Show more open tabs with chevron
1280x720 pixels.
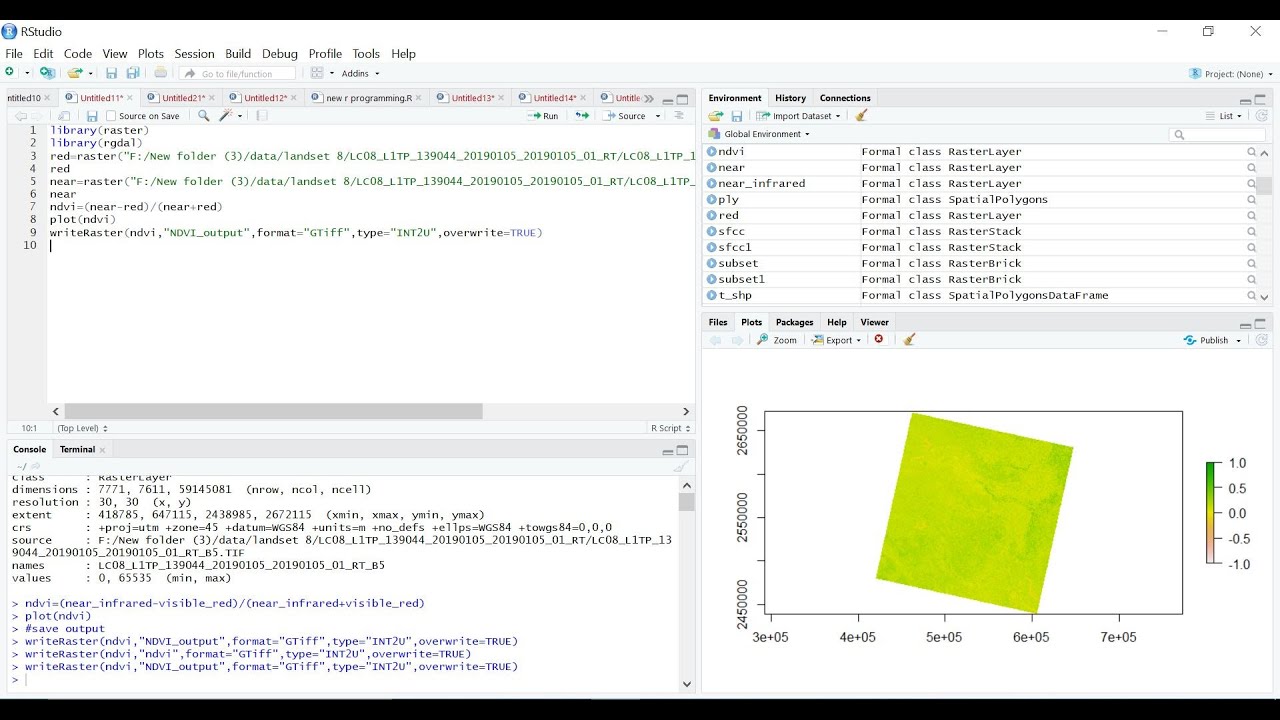648,98
